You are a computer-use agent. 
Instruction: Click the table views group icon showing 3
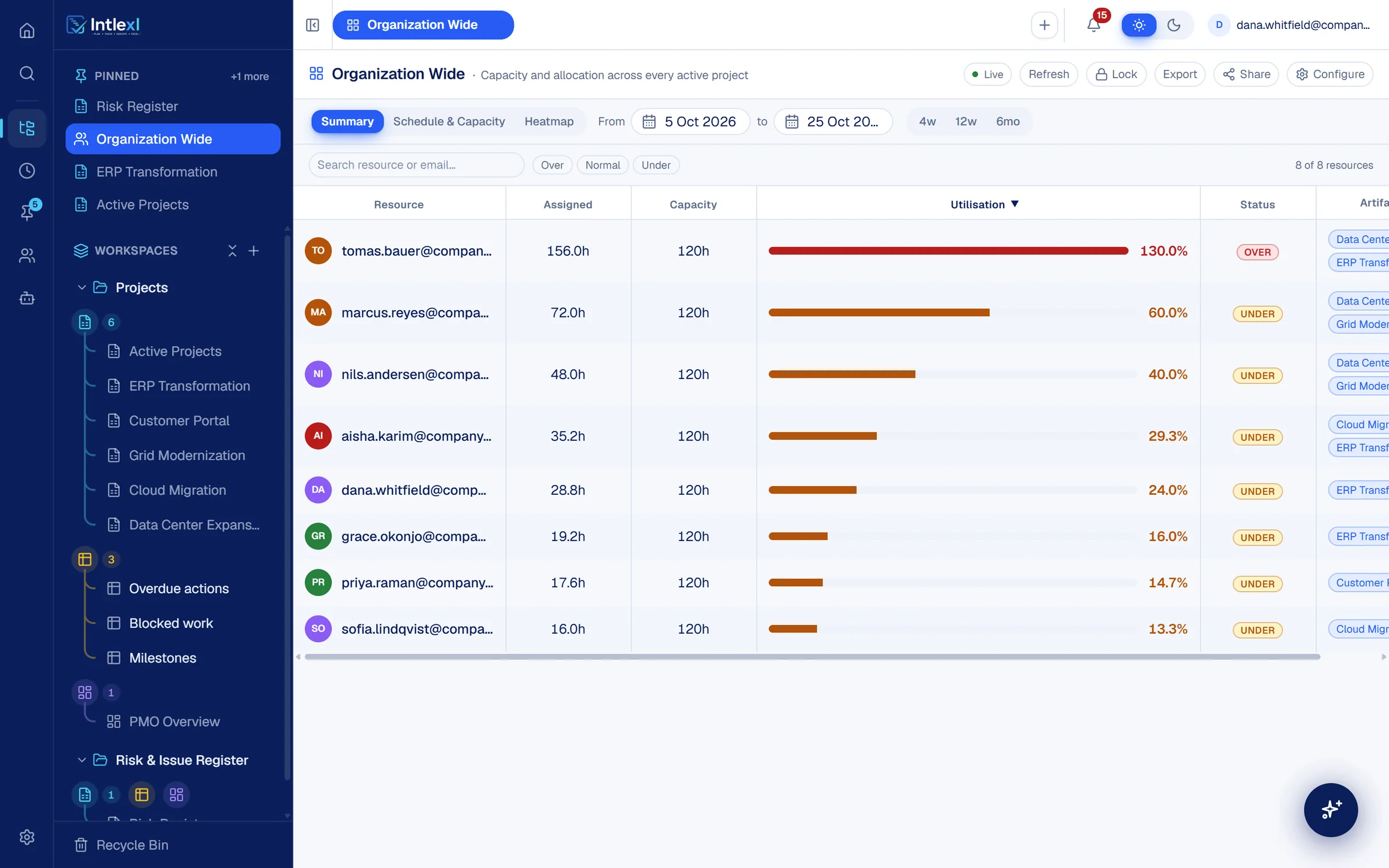84,560
